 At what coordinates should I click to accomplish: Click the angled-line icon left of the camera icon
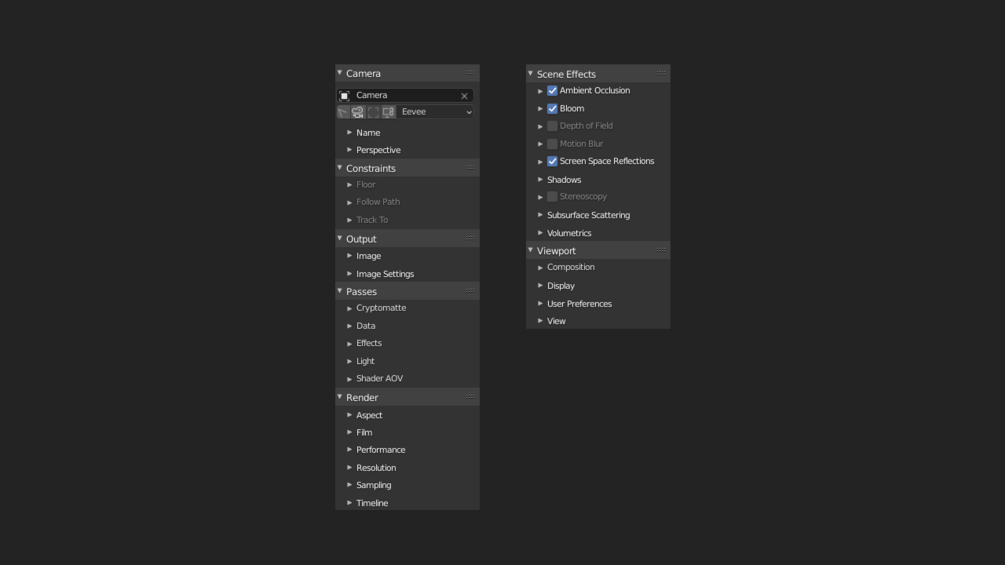point(343,113)
